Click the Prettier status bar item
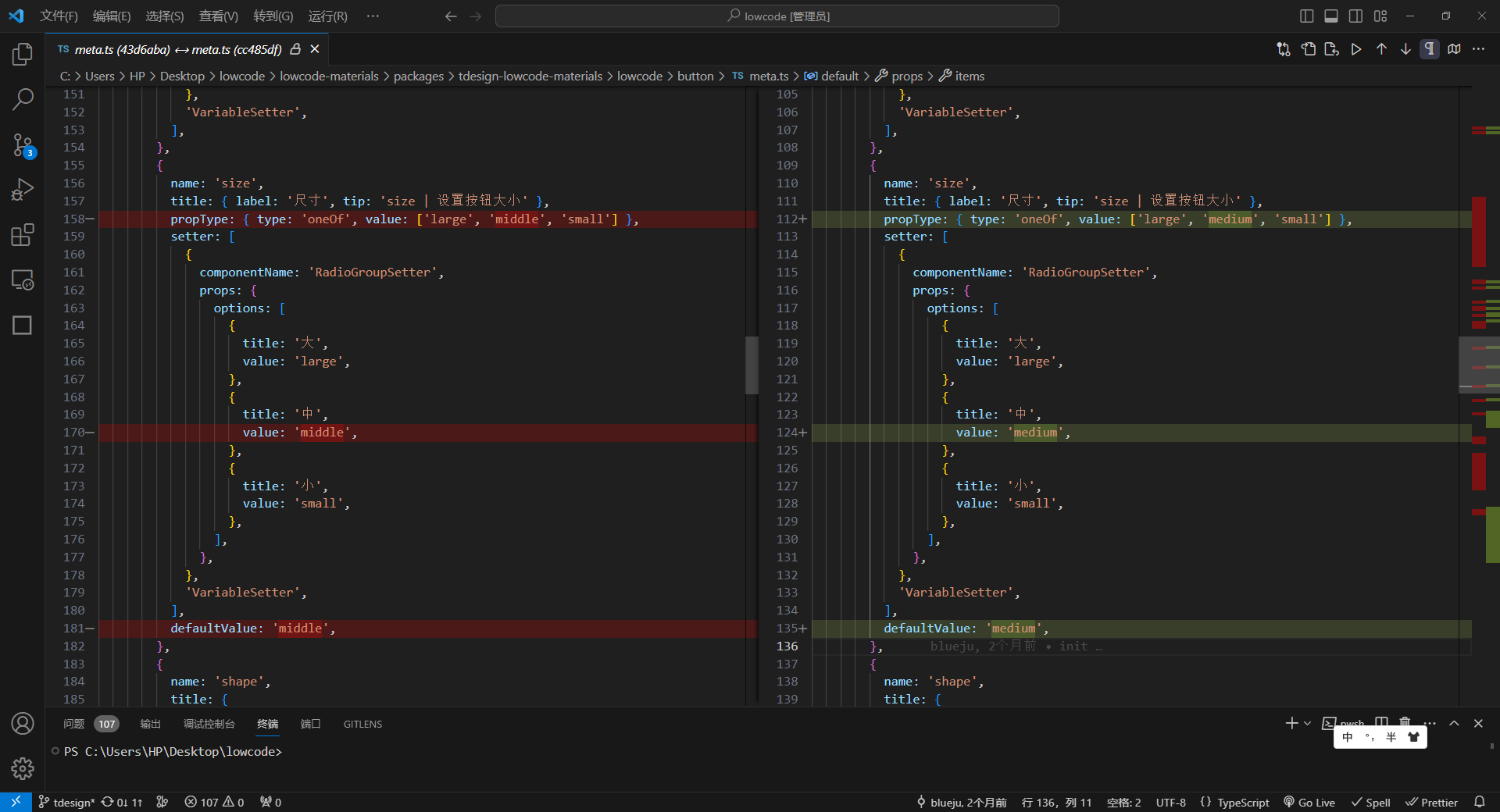The width and height of the screenshot is (1500, 812). coord(1431,802)
